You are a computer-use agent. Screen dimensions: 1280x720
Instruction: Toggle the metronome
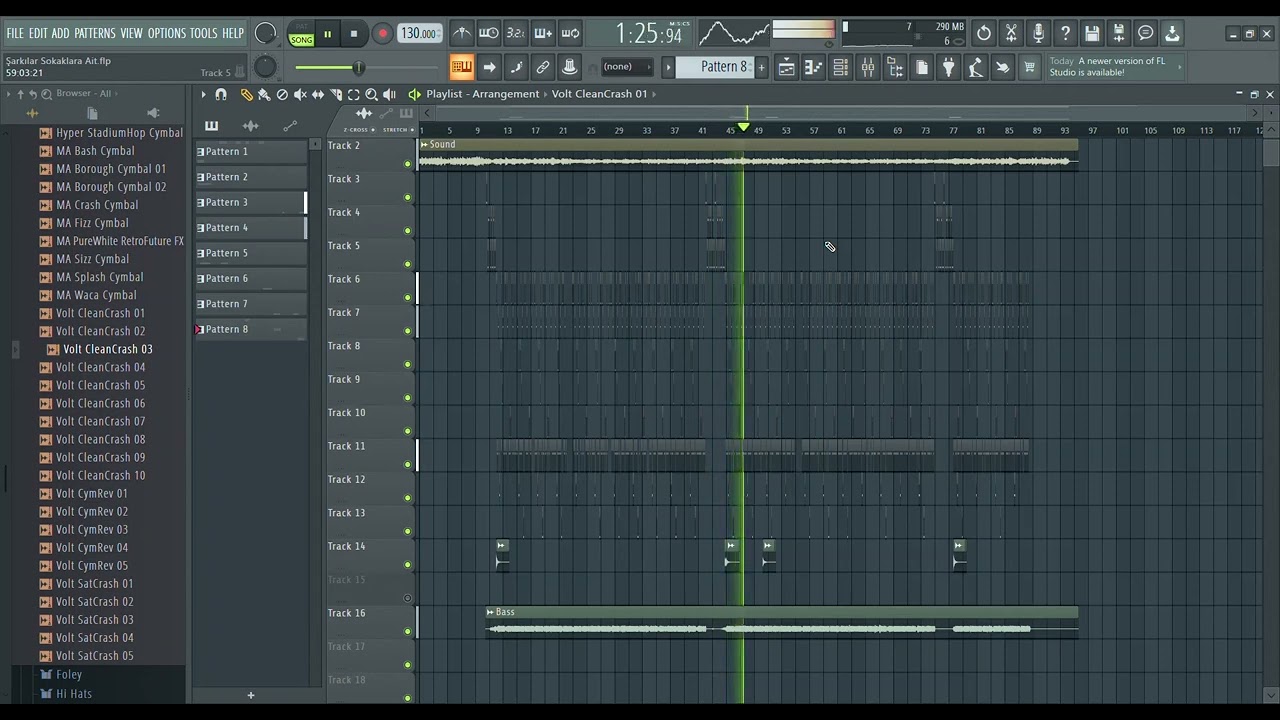[x=461, y=33]
